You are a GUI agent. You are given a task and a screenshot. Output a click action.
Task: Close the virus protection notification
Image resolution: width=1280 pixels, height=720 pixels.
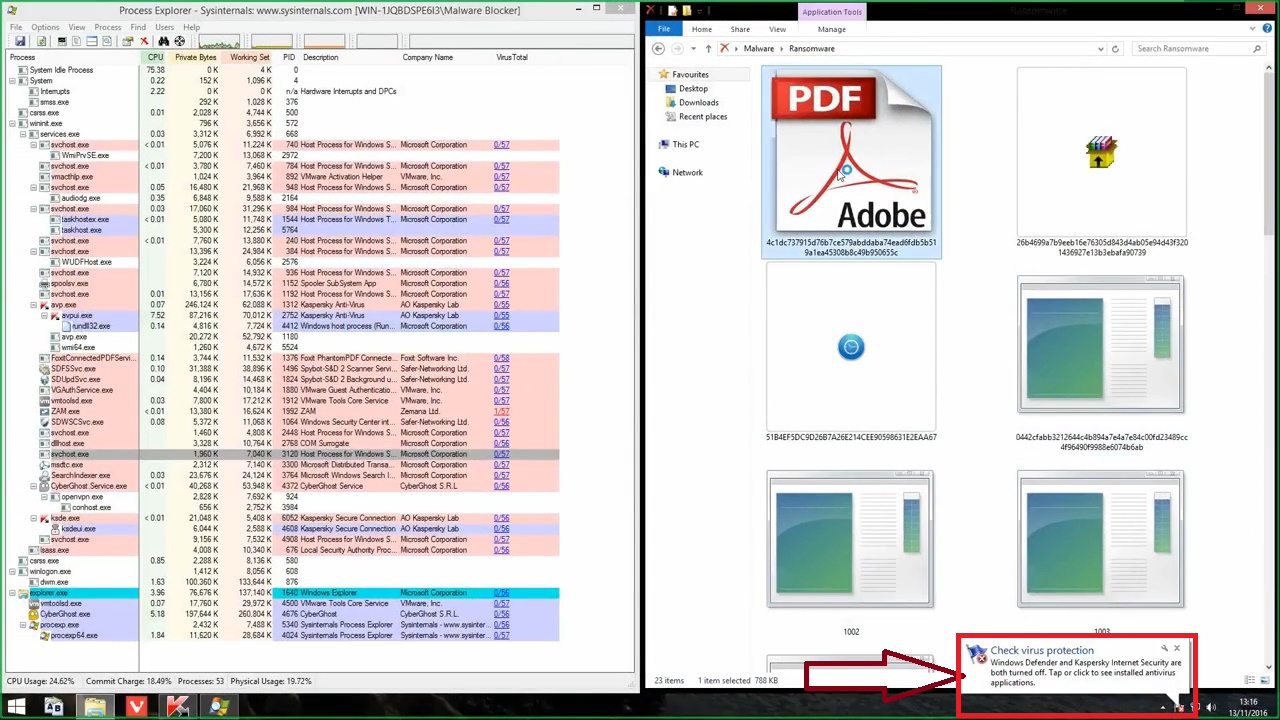pos(1177,648)
